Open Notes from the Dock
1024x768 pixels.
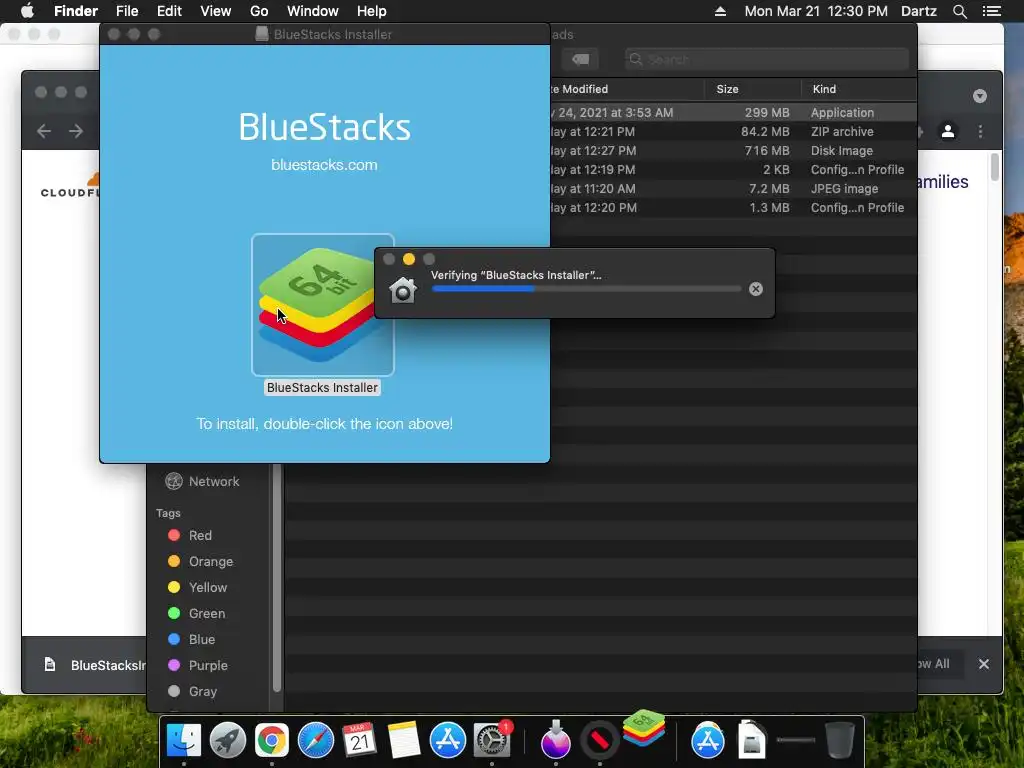404,740
